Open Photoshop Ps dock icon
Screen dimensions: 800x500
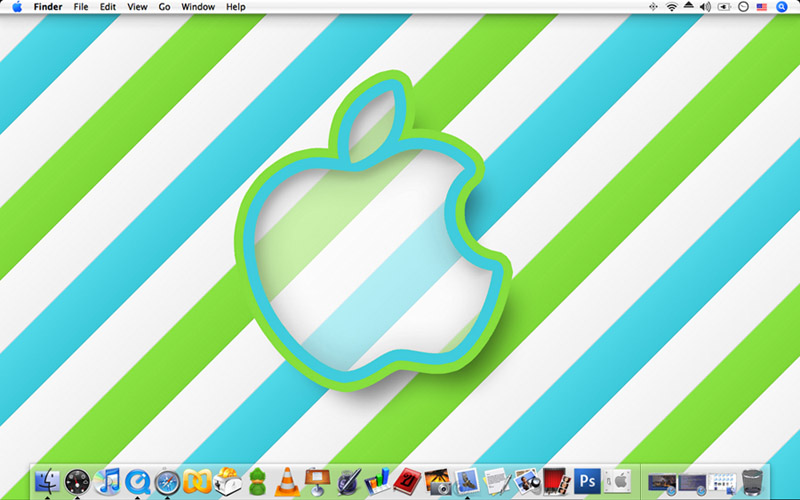click(587, 482)
